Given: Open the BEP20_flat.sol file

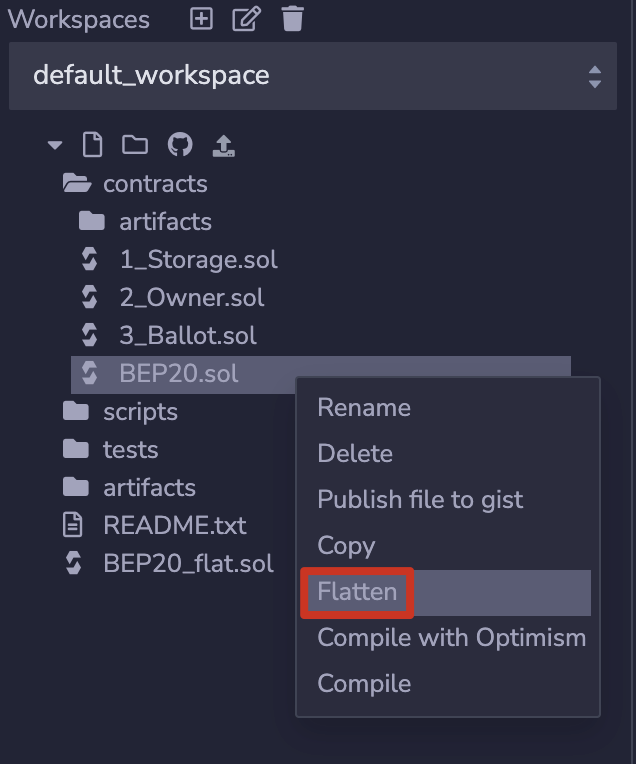Looking at the screenshot, I should [x=188, y=564].
